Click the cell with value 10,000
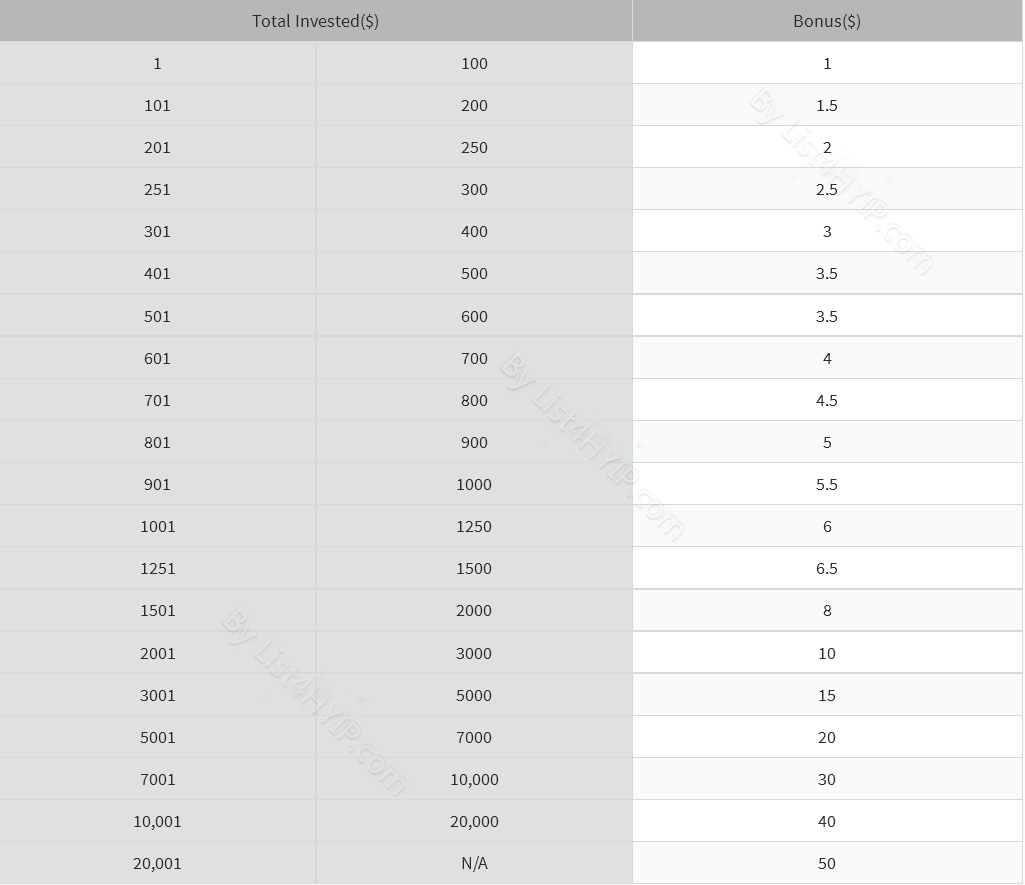This screenshot has height=885, width=1025. [x=474, y=779]
